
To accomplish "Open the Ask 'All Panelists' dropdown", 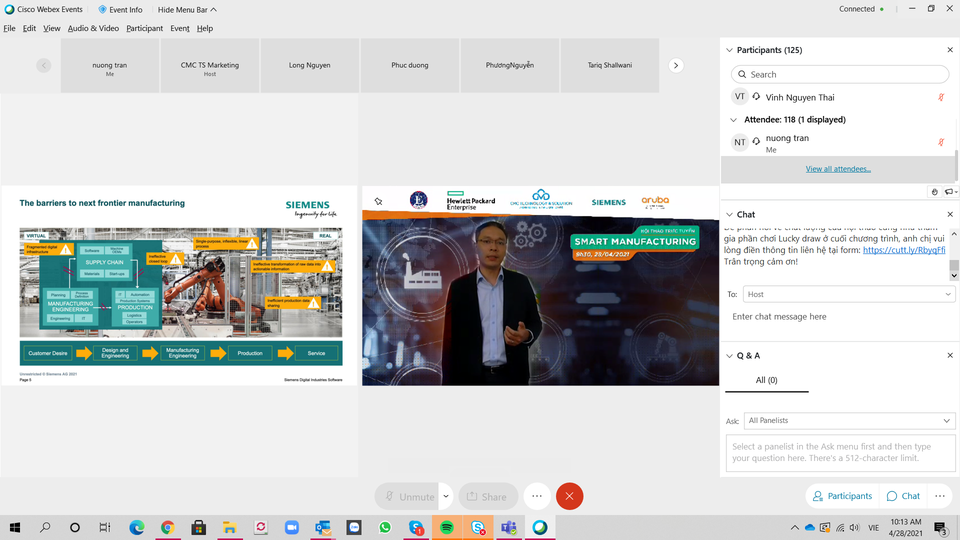I will pos(849,421).
